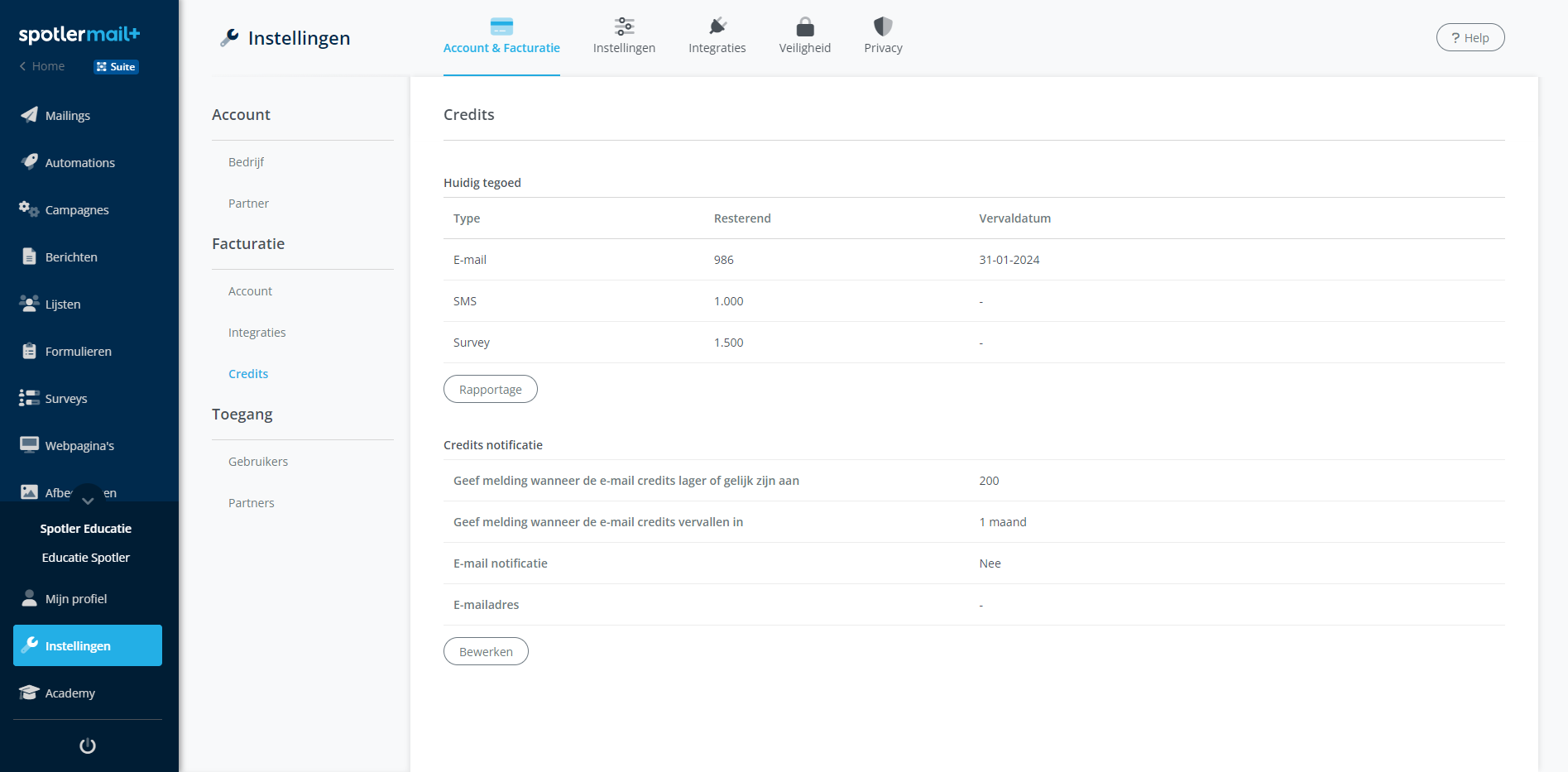Select Spotler Educatie account entry
Viewport: 1568px width, 772px height.
86,529
